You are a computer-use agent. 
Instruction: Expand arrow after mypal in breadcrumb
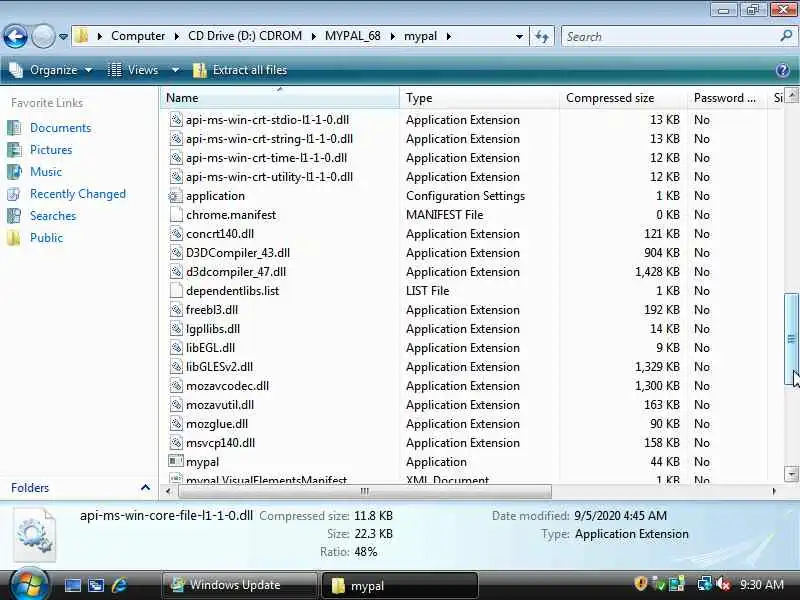click(x=448, y=37)
